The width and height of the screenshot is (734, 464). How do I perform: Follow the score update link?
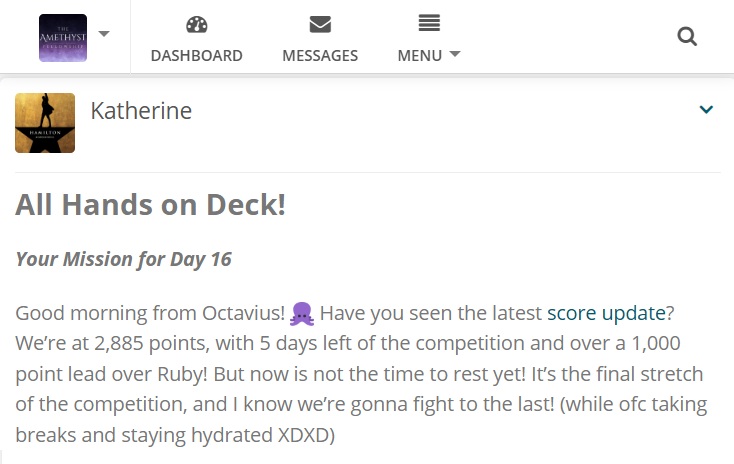click(606, 313)
